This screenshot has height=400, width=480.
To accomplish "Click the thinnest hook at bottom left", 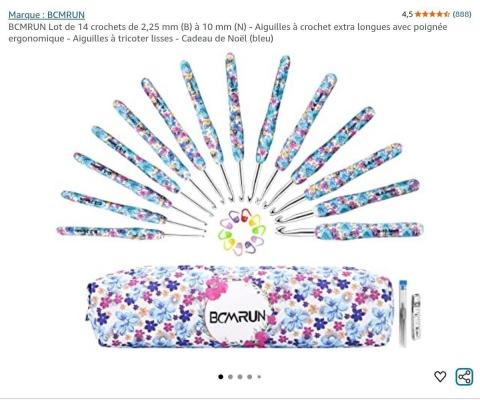I will (130, 232).
